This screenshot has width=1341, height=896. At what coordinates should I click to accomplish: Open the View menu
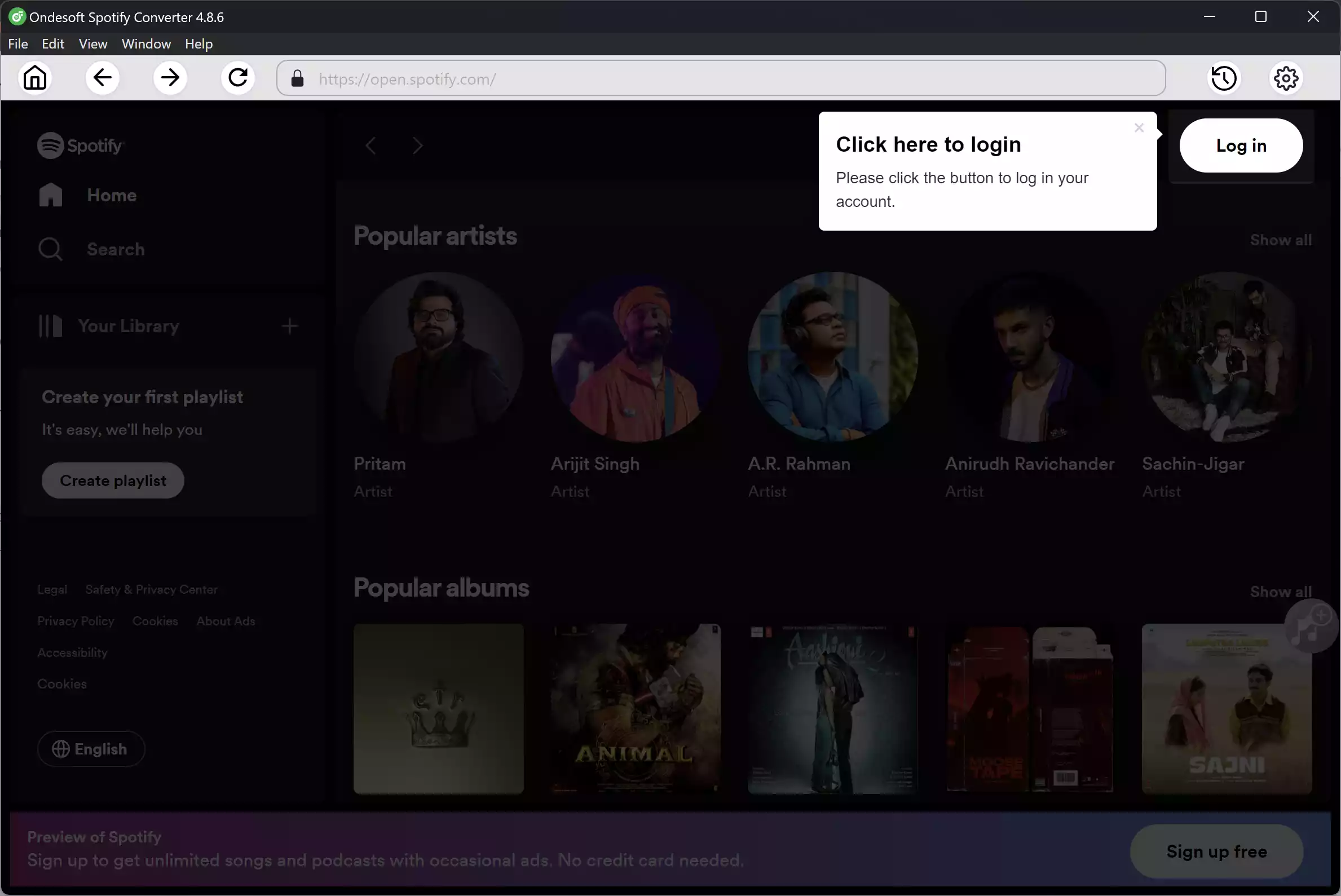(93, 44)
